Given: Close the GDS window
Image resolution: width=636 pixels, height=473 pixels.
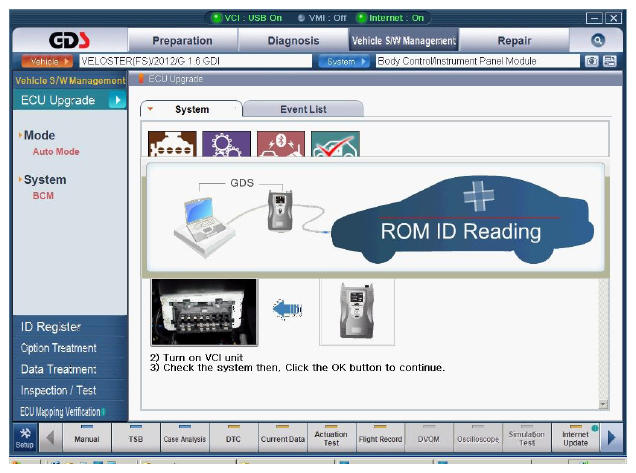Looking at the screenshot, I should click(x=613, y=18).
